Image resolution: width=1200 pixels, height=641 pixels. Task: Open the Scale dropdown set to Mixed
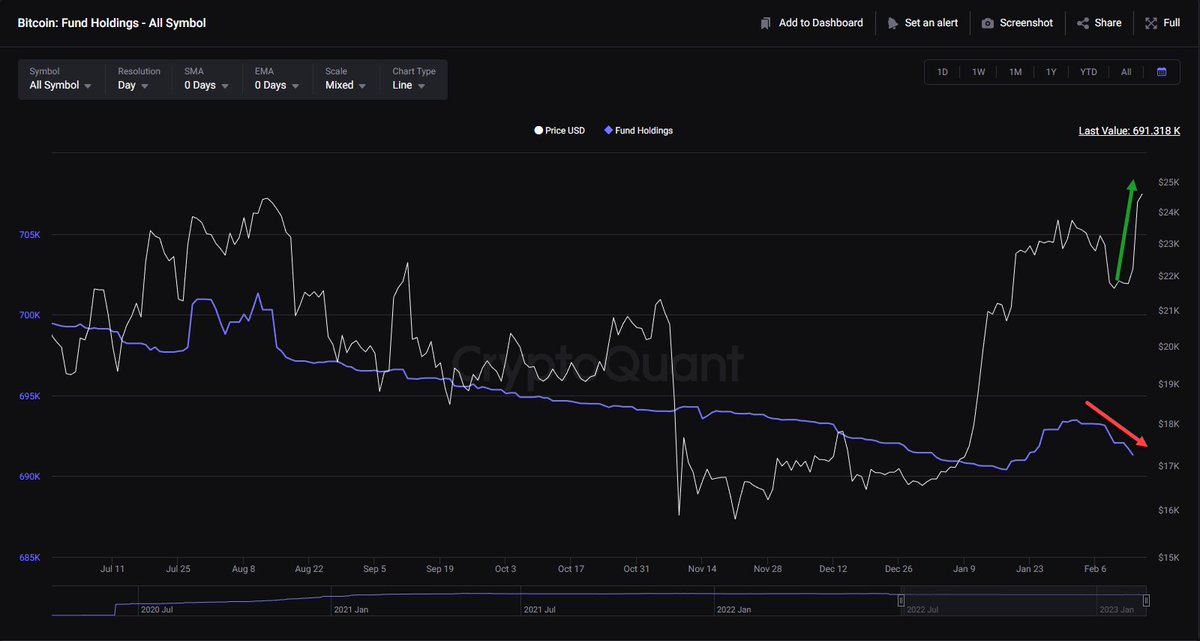point(345,79)
